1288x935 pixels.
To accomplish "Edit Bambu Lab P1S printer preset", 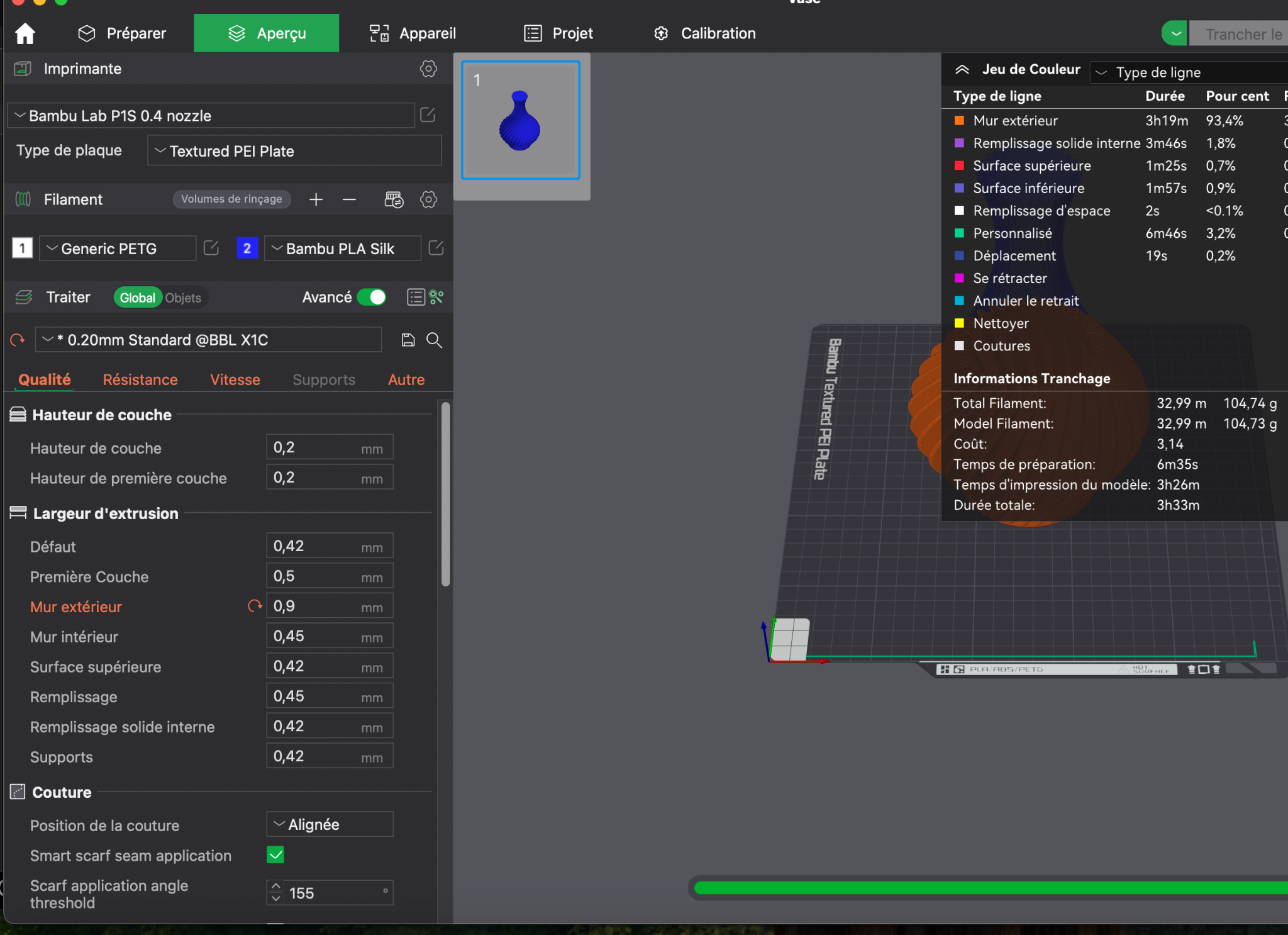I will click(x=428, y=115).
